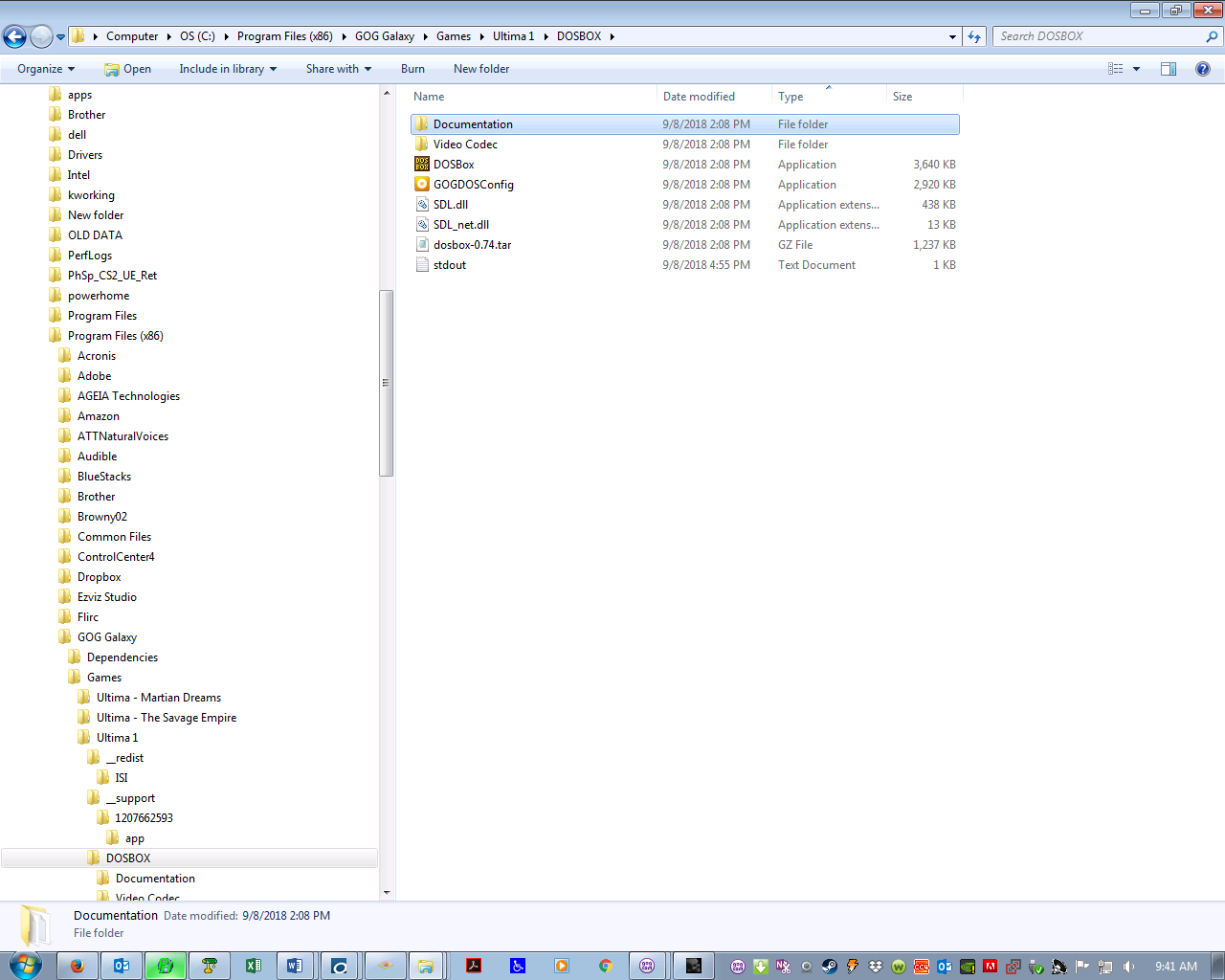Viewport: 1225px width, 980px height.
Task: Open Chrome from the taskbar
Action: coord(605,966)
